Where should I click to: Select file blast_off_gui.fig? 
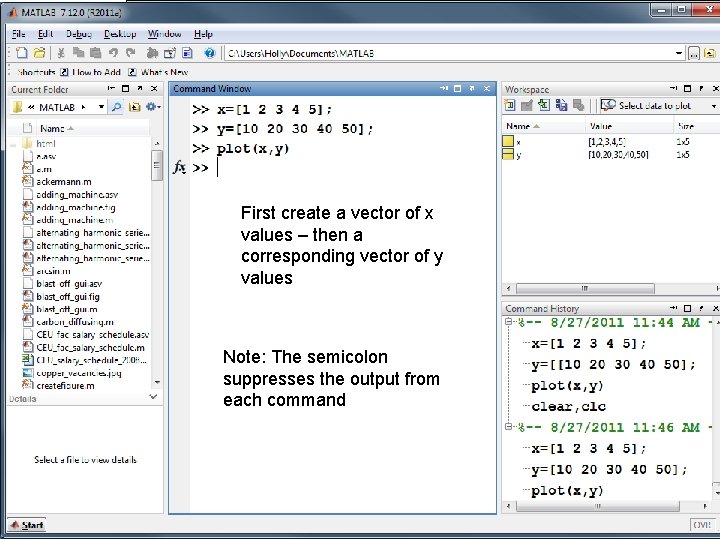[x=68, y=297]
